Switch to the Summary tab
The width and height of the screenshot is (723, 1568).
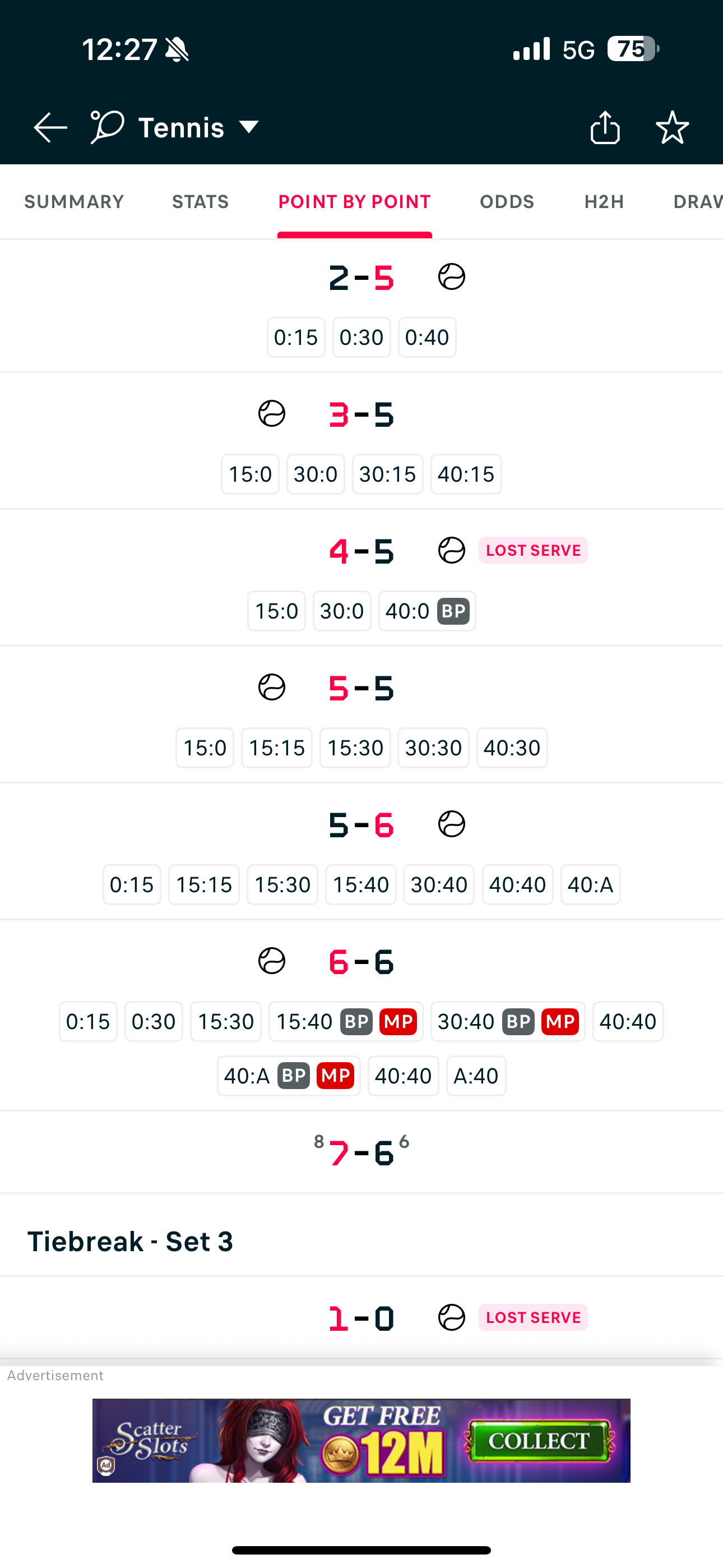(x=73, y=201)
